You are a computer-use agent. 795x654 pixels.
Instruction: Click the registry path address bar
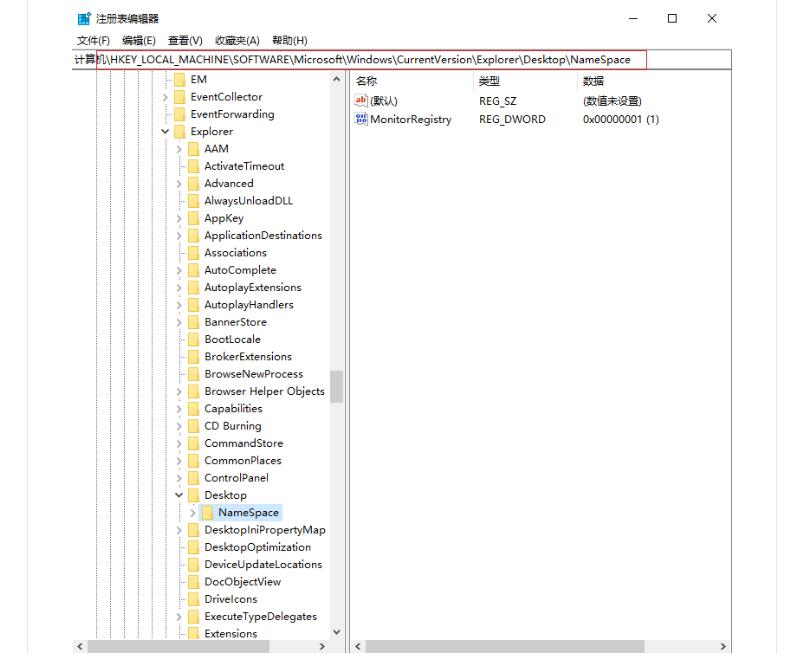click(x=402, y=59)
